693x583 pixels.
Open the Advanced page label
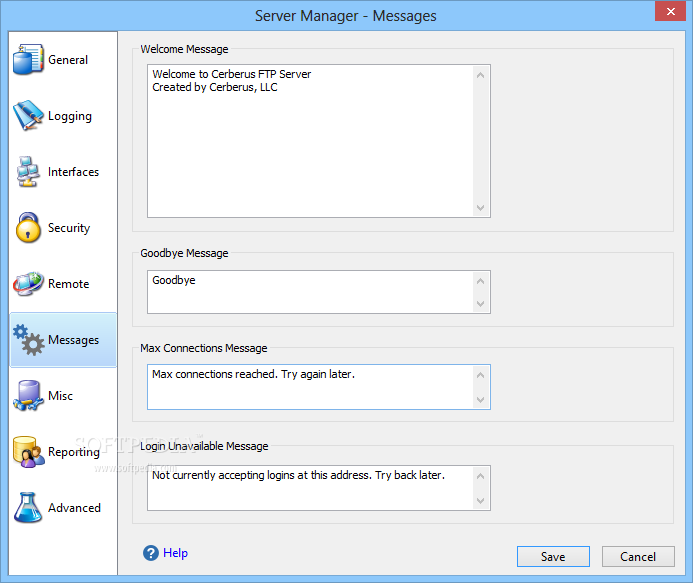click(x=74, y=508)
